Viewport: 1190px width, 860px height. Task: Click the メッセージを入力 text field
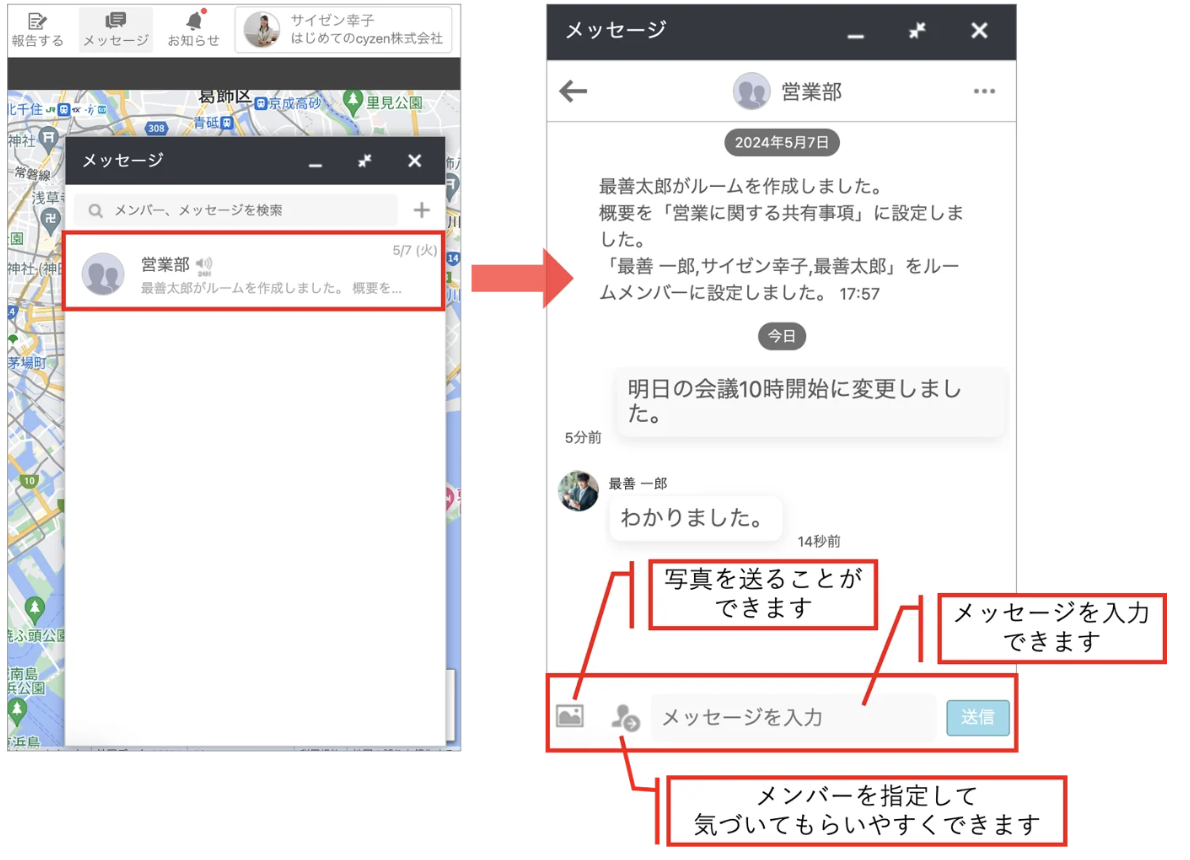[x=794, y=717]
